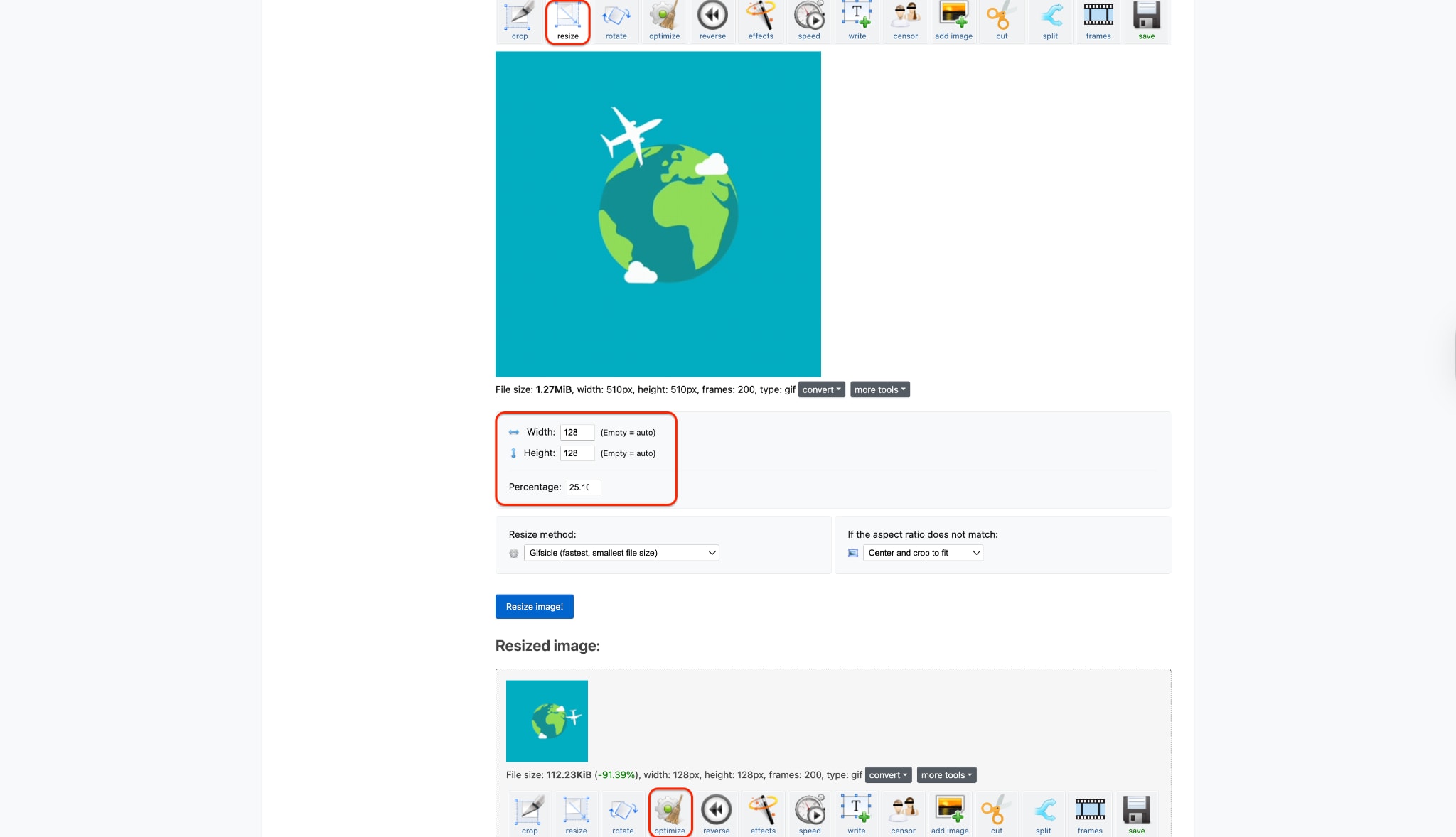Focus the Percentage input field

(583, 487)
